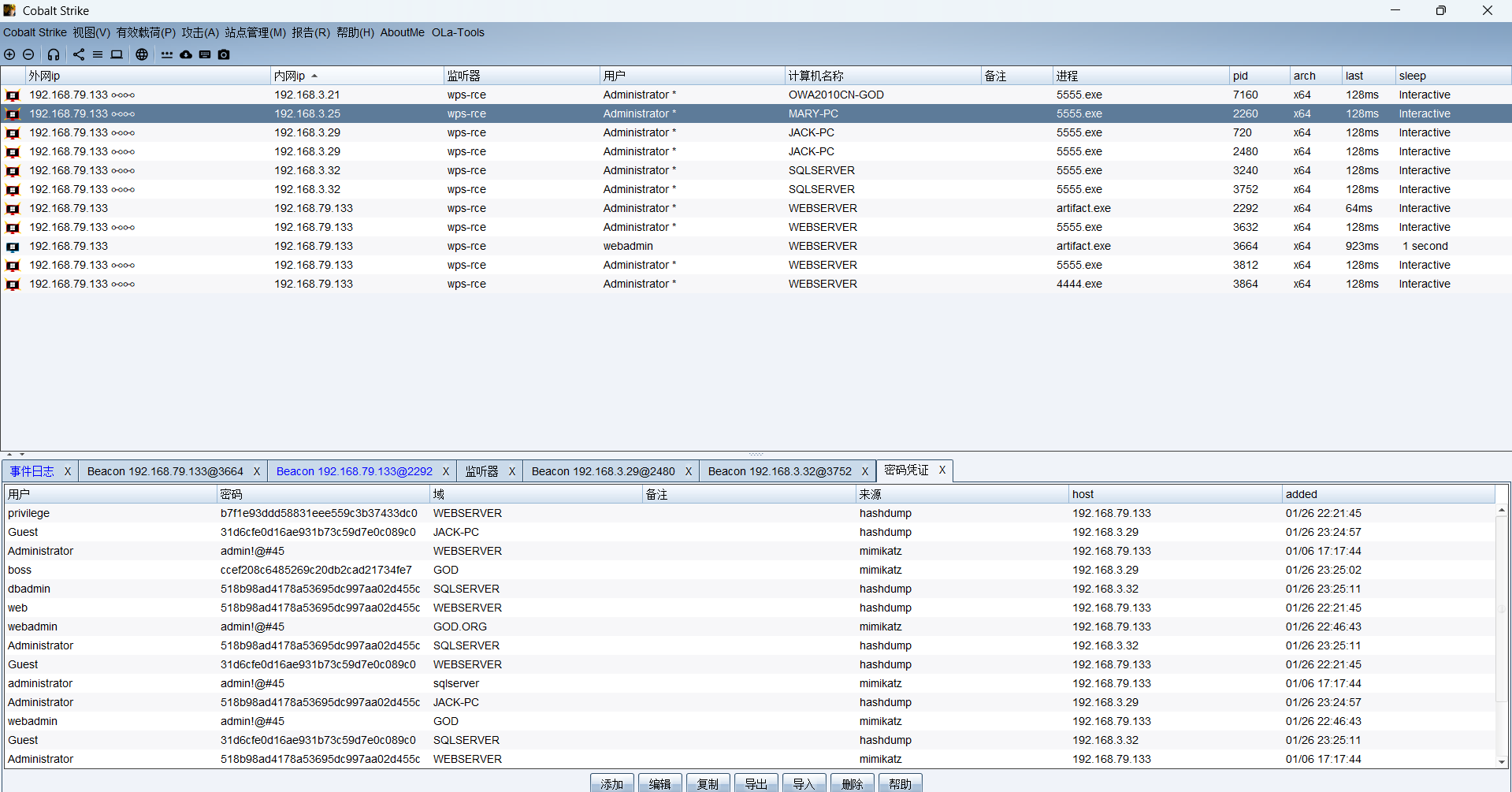Sort sessions by pid column header
The width and height of the screenshot is (1512, 792).
(1259, 76)
